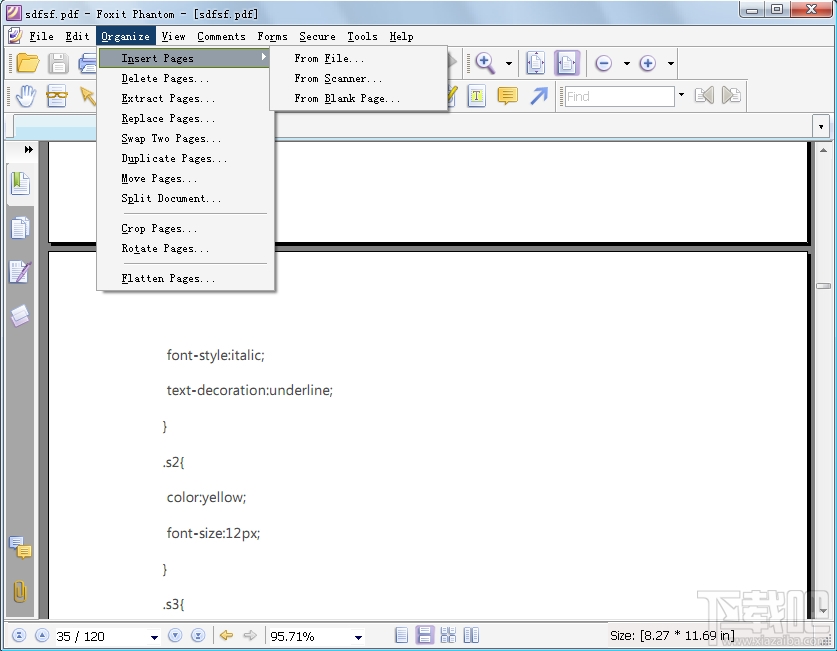Open the zoom percentage dropdown
The width and height of the screenshot is (837, 651).
[358, 637]
